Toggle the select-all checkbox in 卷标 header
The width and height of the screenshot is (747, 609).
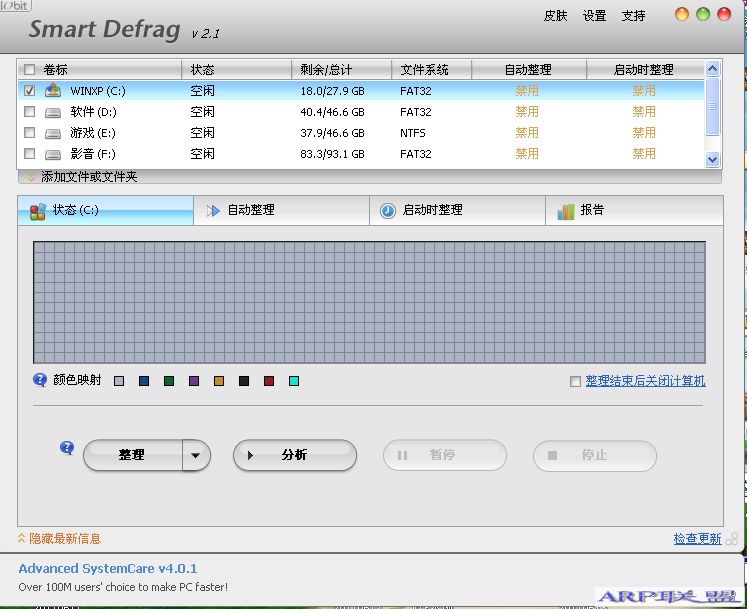point(30,70)
